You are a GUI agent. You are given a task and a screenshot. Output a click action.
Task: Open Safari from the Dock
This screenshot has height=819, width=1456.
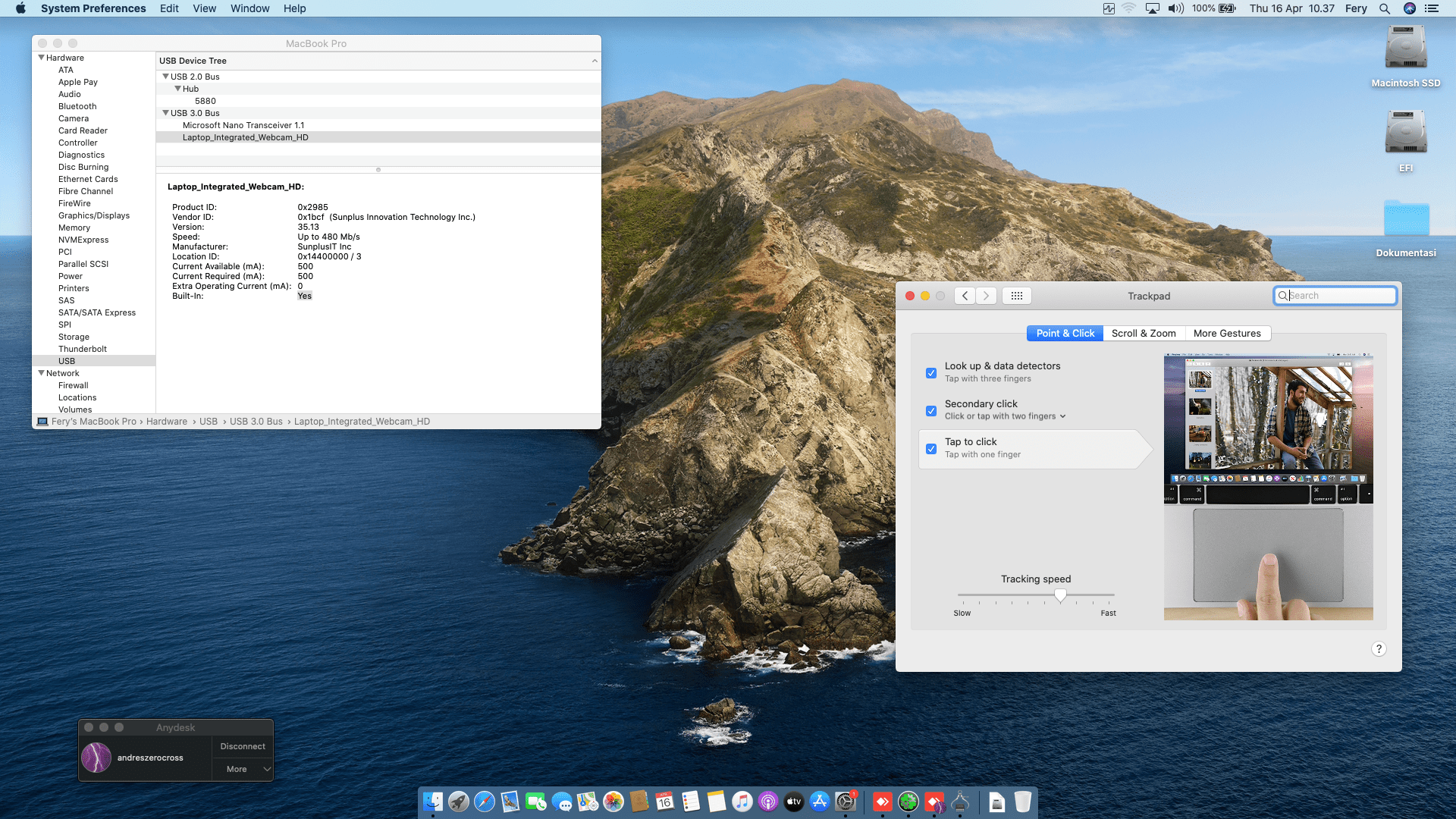point(484,802)
